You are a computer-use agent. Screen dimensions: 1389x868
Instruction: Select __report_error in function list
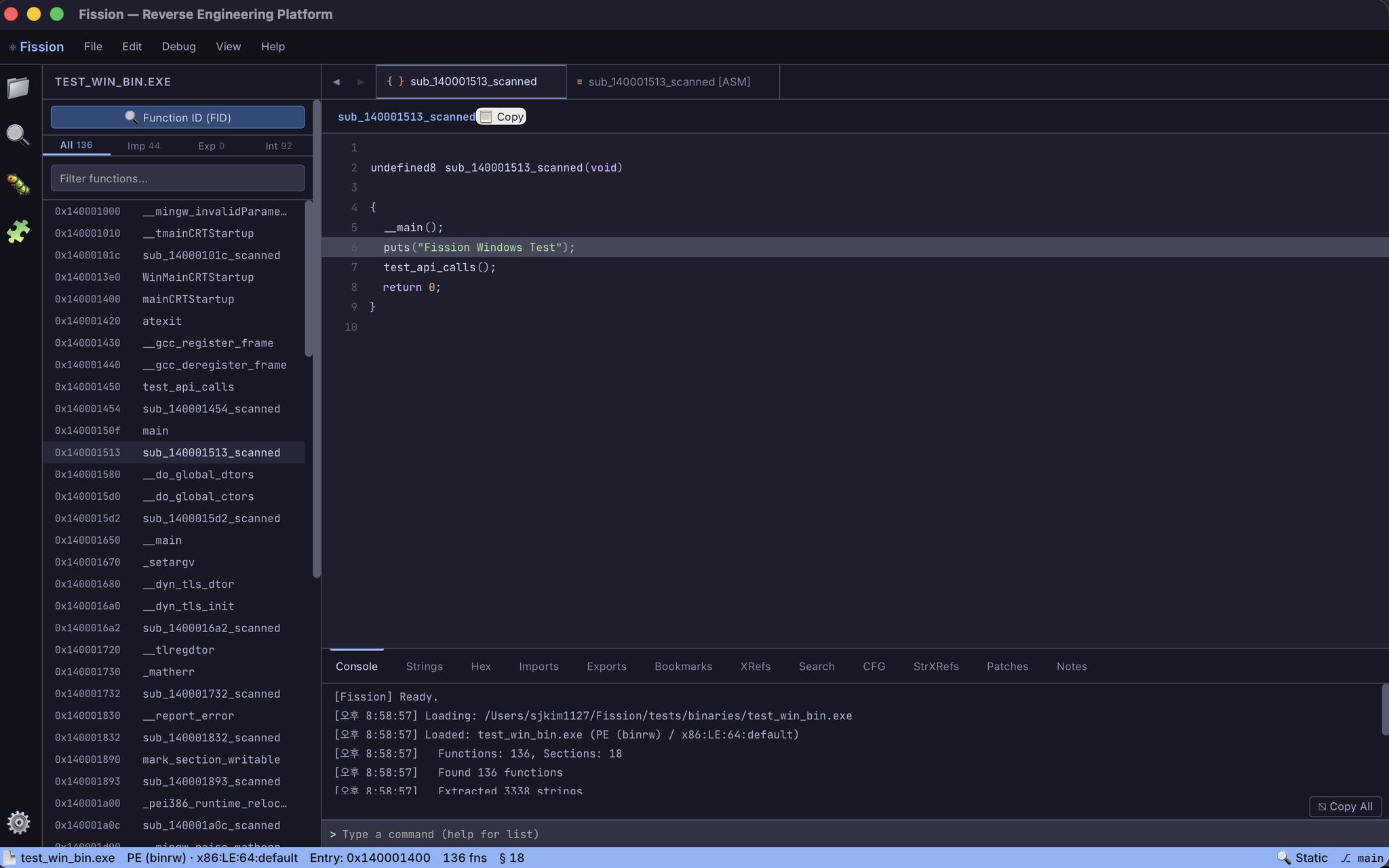tap(174, 715)
